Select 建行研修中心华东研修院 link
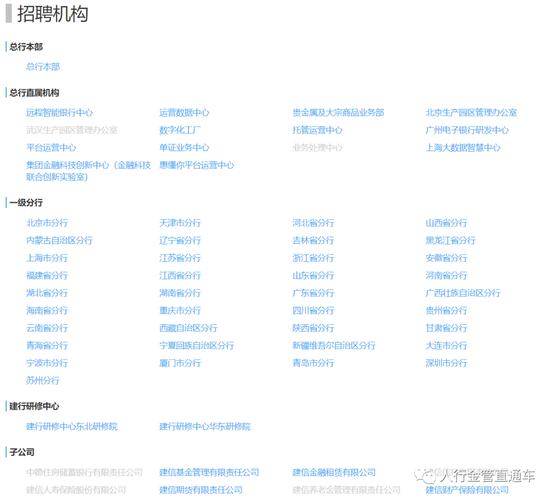 [x=205, y=426]
